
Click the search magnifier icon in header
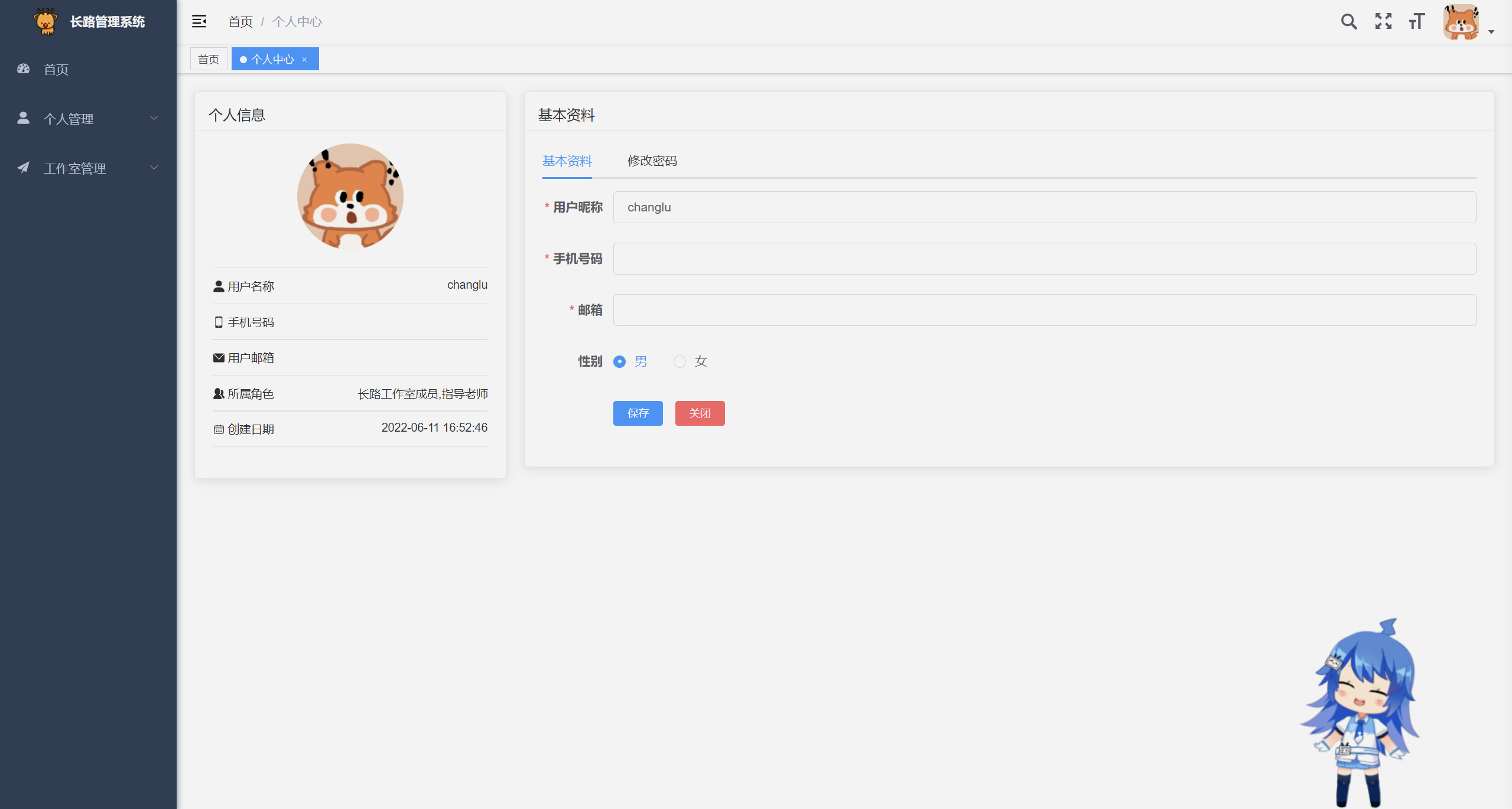[x=1348, y=22]
